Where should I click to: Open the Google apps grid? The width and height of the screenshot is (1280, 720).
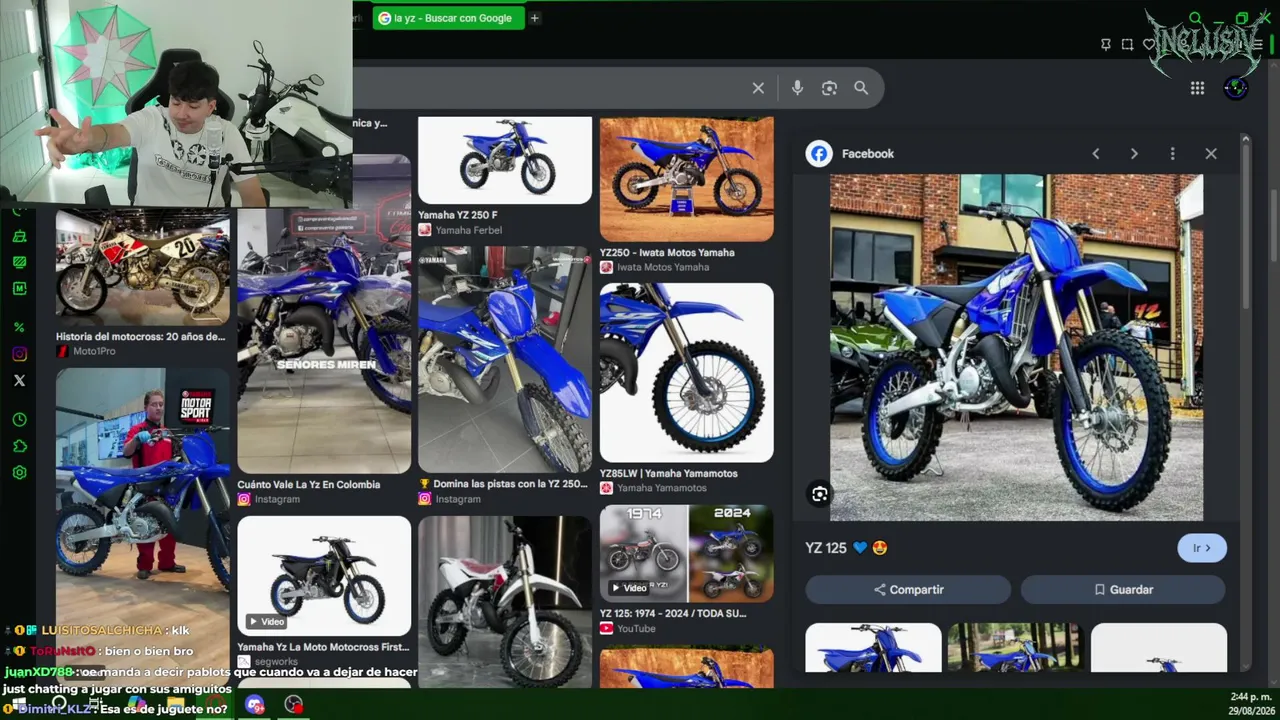(1197, 88)
